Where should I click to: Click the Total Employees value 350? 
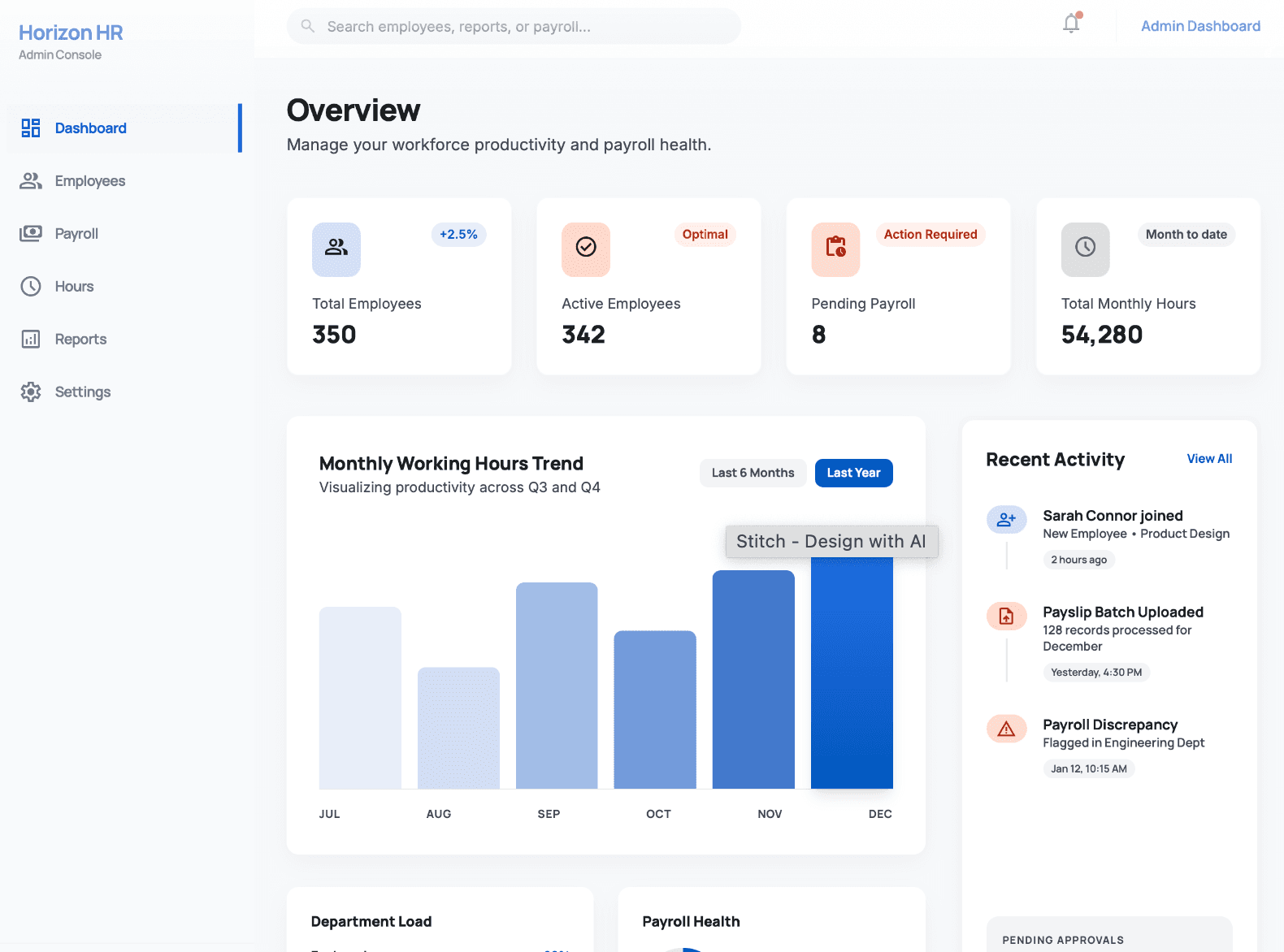tap(334, 335)
